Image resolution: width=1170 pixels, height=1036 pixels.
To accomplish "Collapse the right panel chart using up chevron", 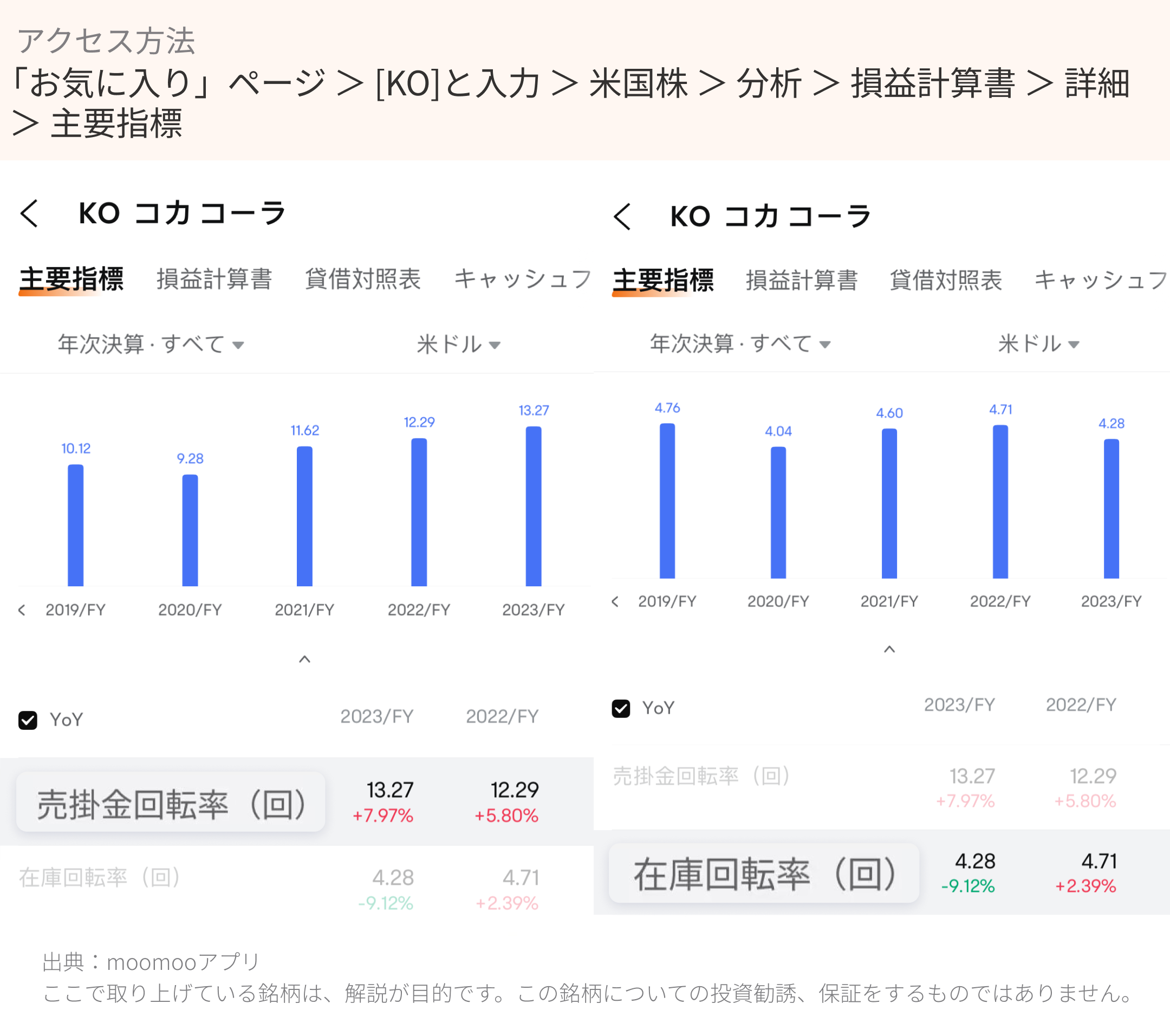I will point(889,650).
